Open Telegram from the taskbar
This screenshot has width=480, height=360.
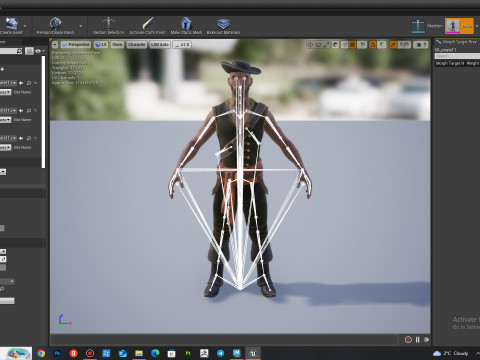point(220,353)
